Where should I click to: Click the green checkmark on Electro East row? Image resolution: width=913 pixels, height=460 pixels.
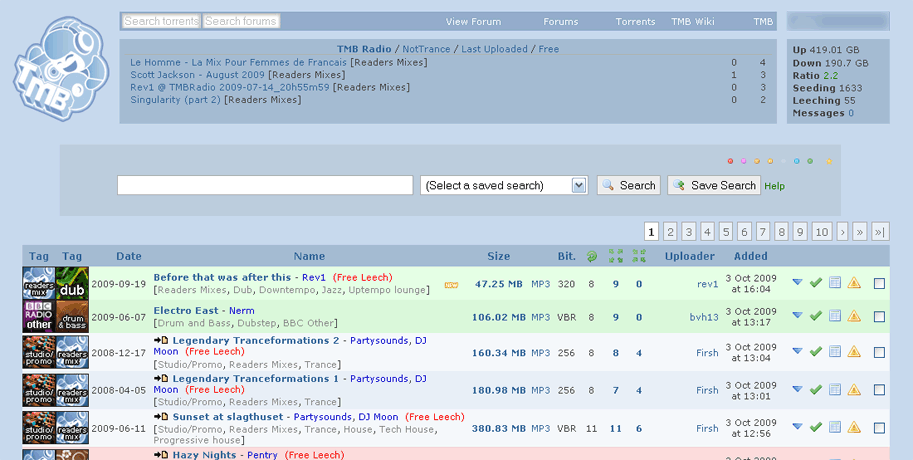816,317
